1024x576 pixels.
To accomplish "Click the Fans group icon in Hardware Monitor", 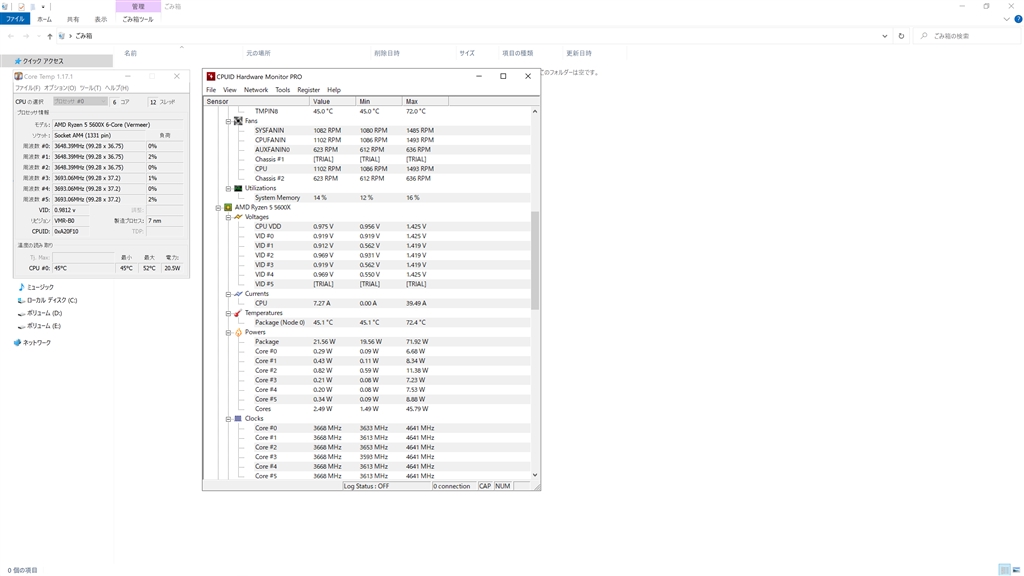I will tap(238, 121).
